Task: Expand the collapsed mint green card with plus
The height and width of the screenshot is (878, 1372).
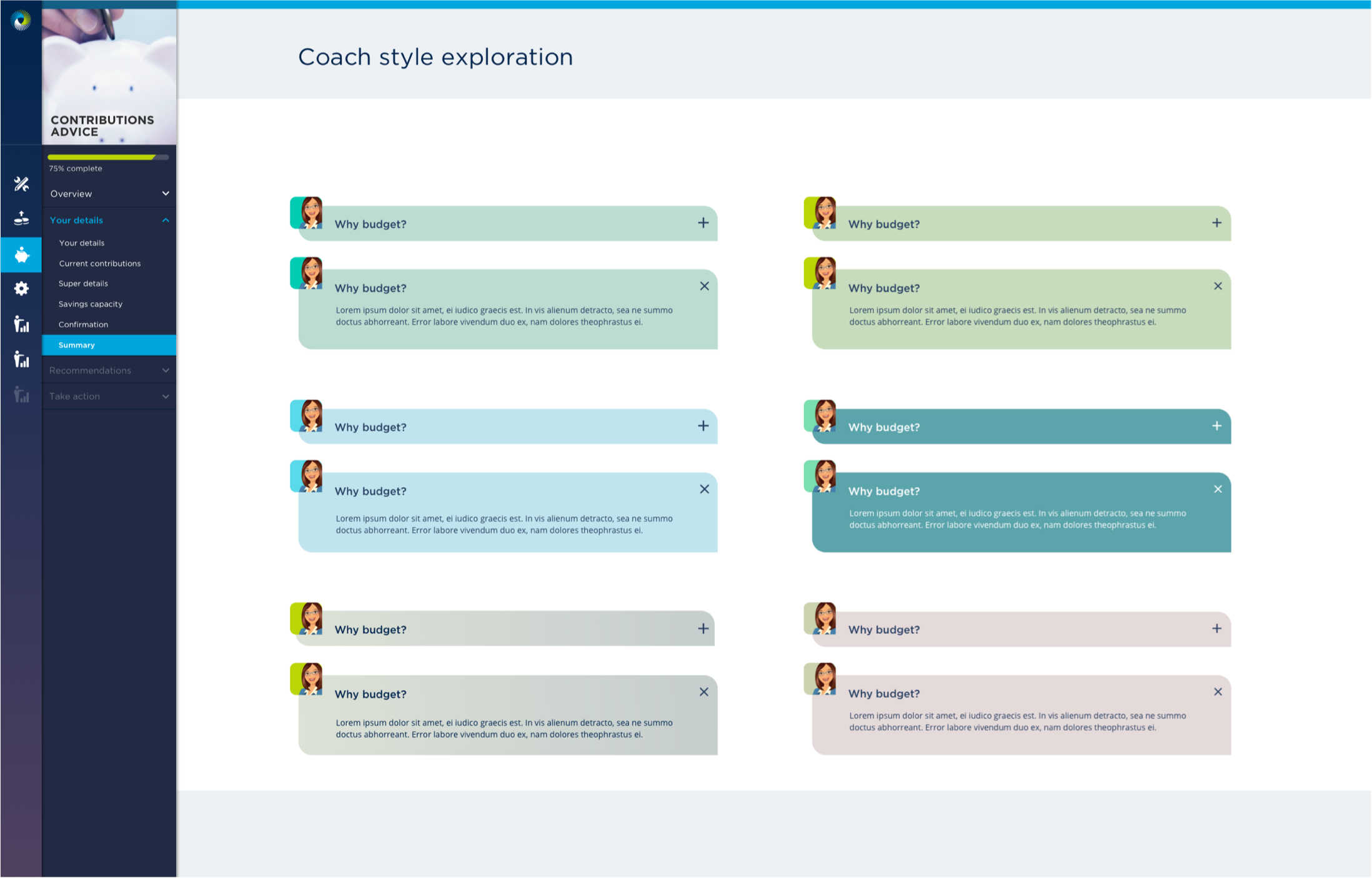Action: click(x=703, y=223)
